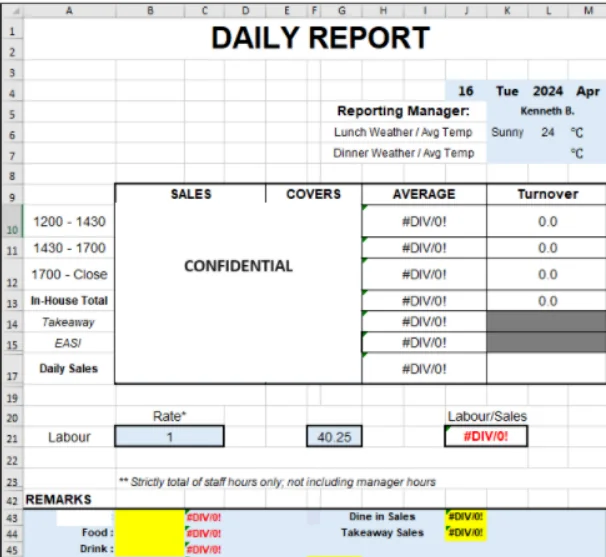Click the Turnover column heading
606x557 pixels.
pyautogui.click(x=548, y=194)
